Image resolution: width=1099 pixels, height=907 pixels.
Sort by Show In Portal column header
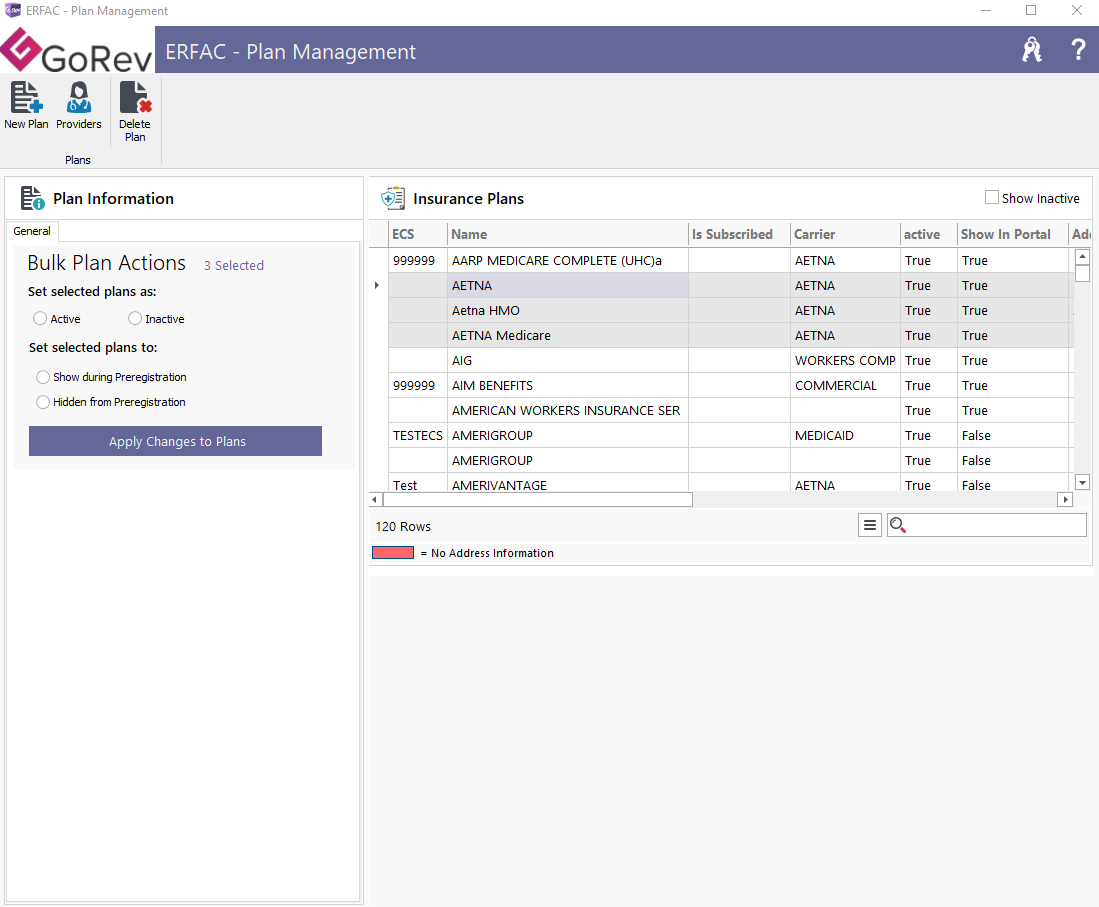click(1012, 234)
